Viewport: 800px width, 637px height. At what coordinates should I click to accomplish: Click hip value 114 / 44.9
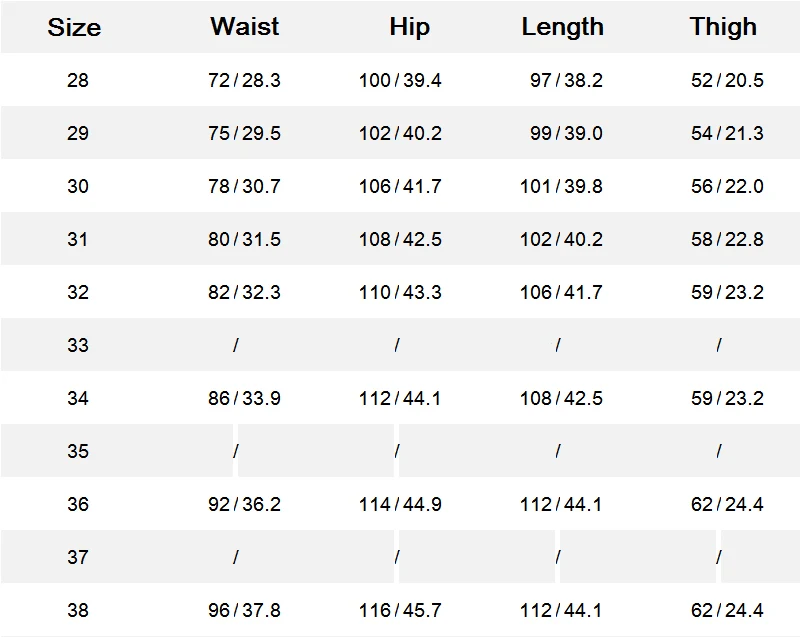(x=400, y=504)
